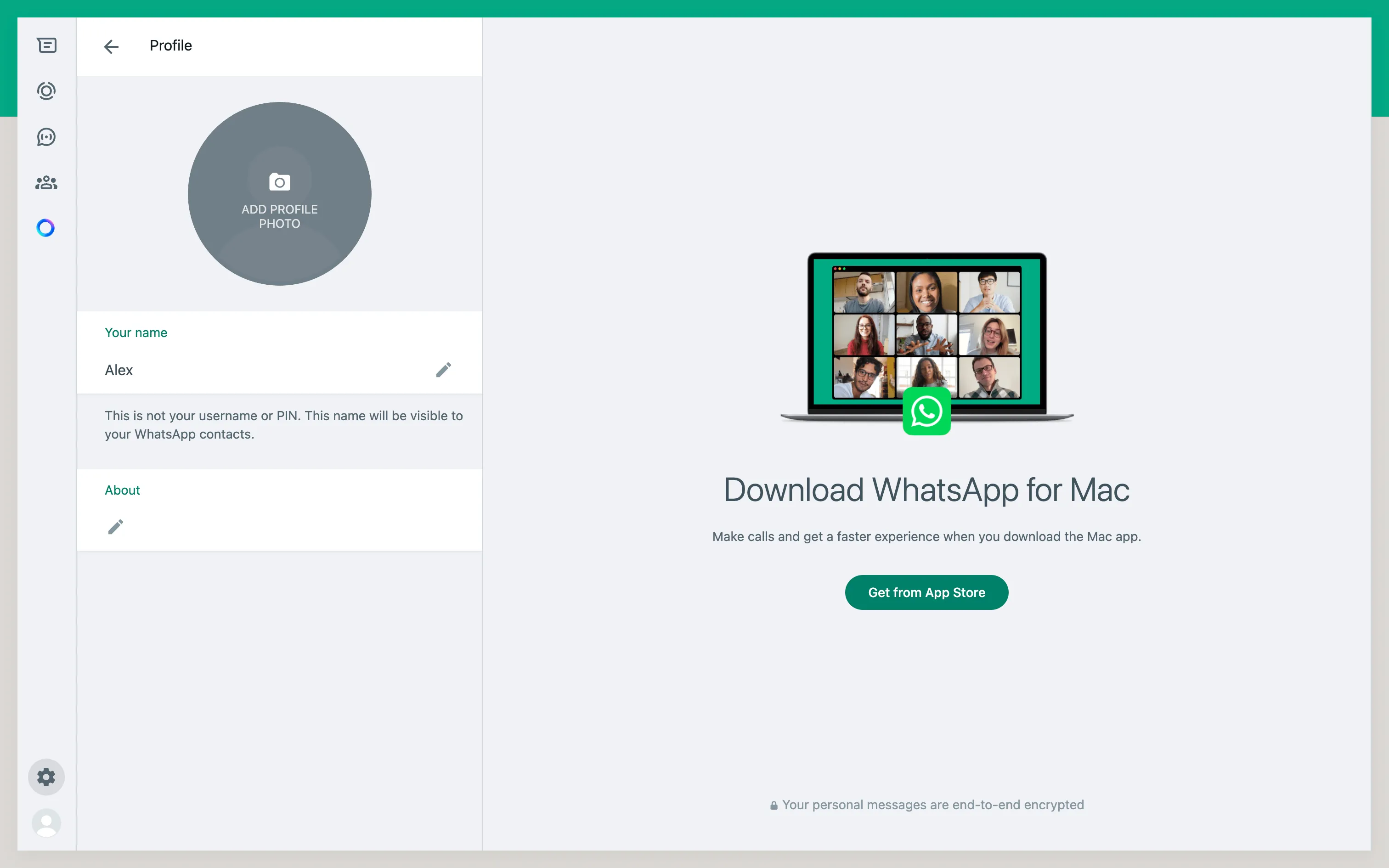1389x868 pixels.
Task: Click the profile avatar in sidebar
Action: 46,823
